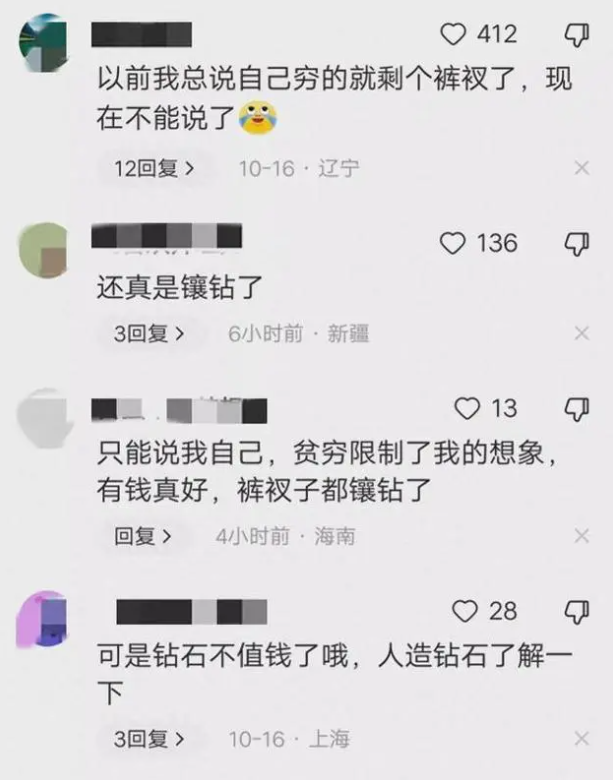Tap the comment text 还真是镶钻了
613x780 pixels.
(x=180, y=288)
